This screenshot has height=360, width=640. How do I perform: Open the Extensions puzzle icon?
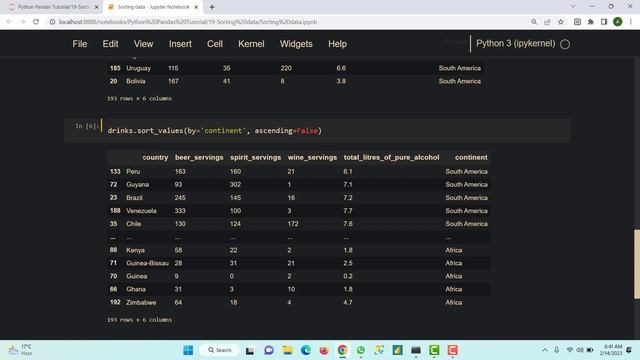[x=591, y=22]
